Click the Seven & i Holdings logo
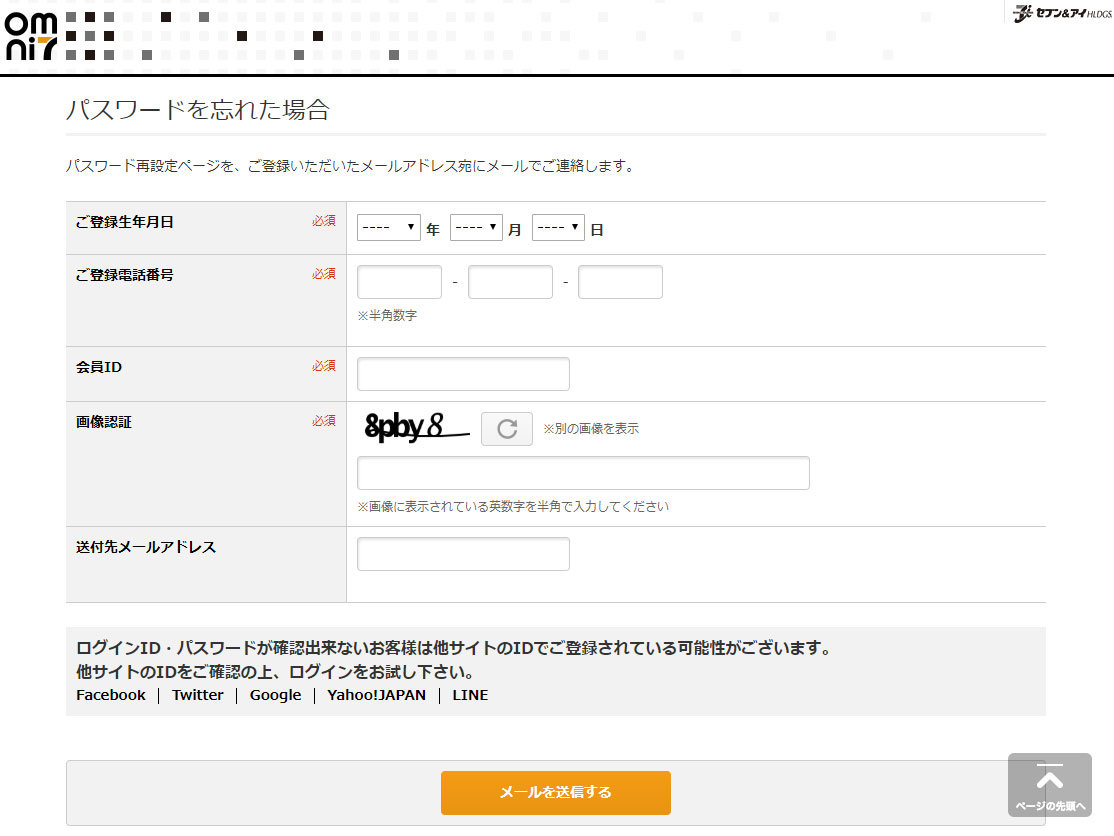The image size is (1114, 836). pyautogui.click(x=1061, y=14)
